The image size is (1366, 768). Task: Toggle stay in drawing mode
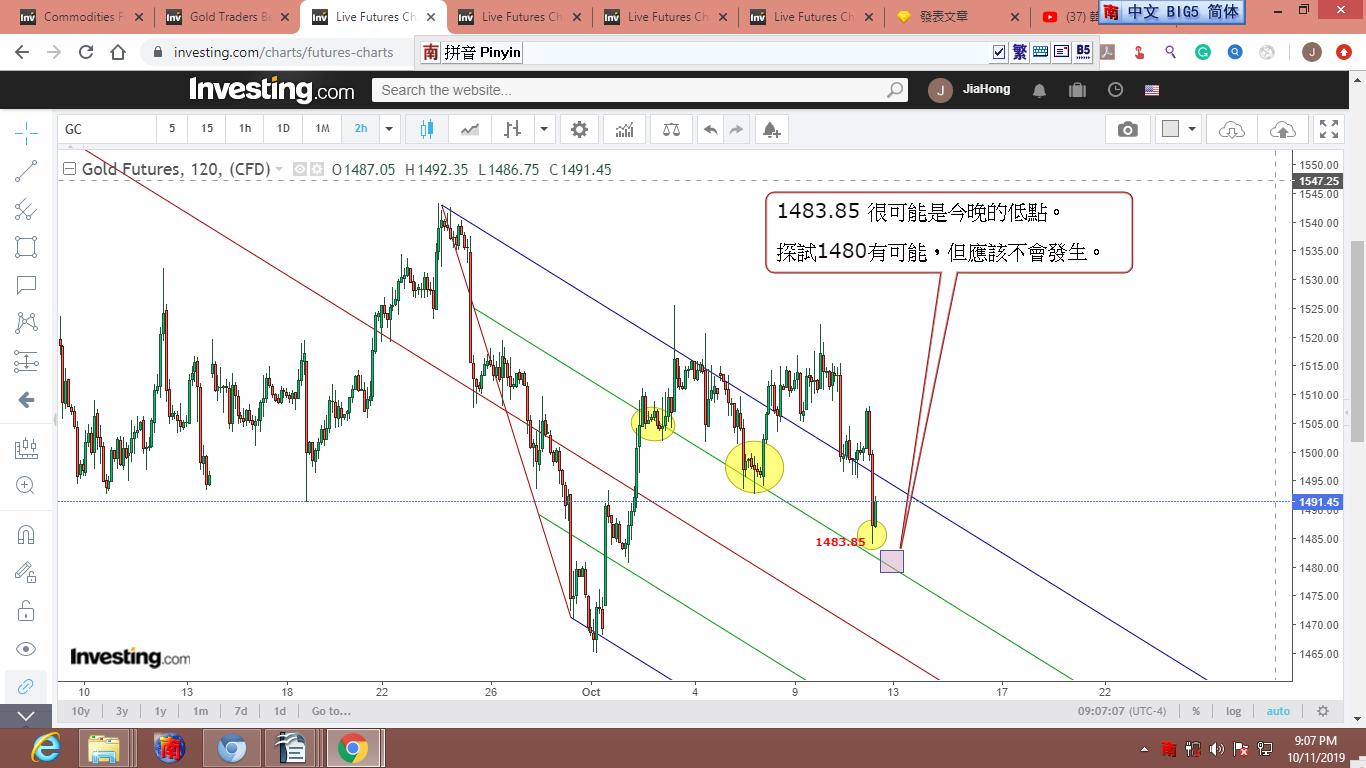point(26,572)
